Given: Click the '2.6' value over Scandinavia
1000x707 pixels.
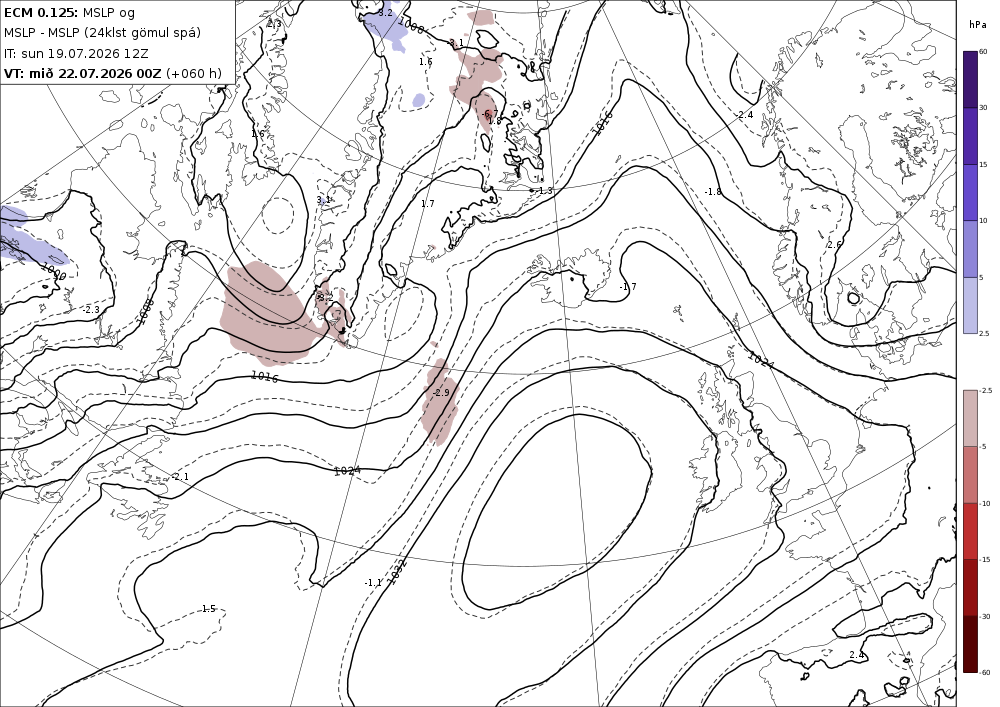Looking at the screenshot, I should pyautogui.click(x=834, y=245).
